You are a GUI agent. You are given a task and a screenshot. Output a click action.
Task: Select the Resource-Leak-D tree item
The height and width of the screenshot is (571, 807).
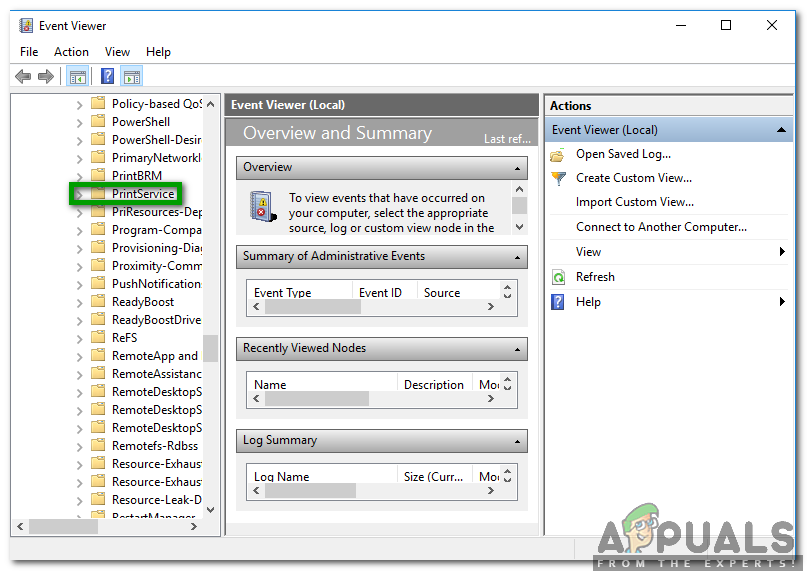[156, 500]
